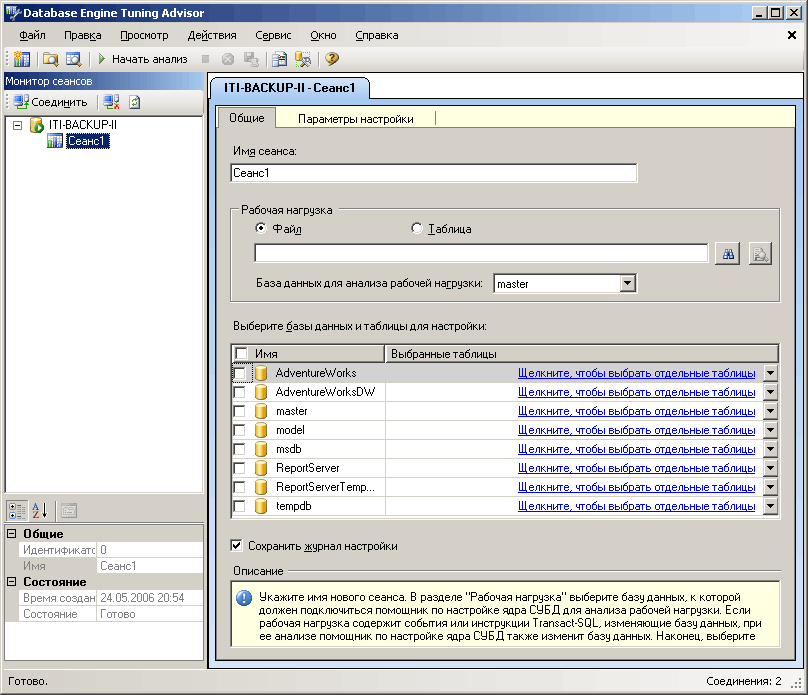This screenshot has width=808, height=695.
Task: Click the categorized view icon in properties
Action: 17,510
